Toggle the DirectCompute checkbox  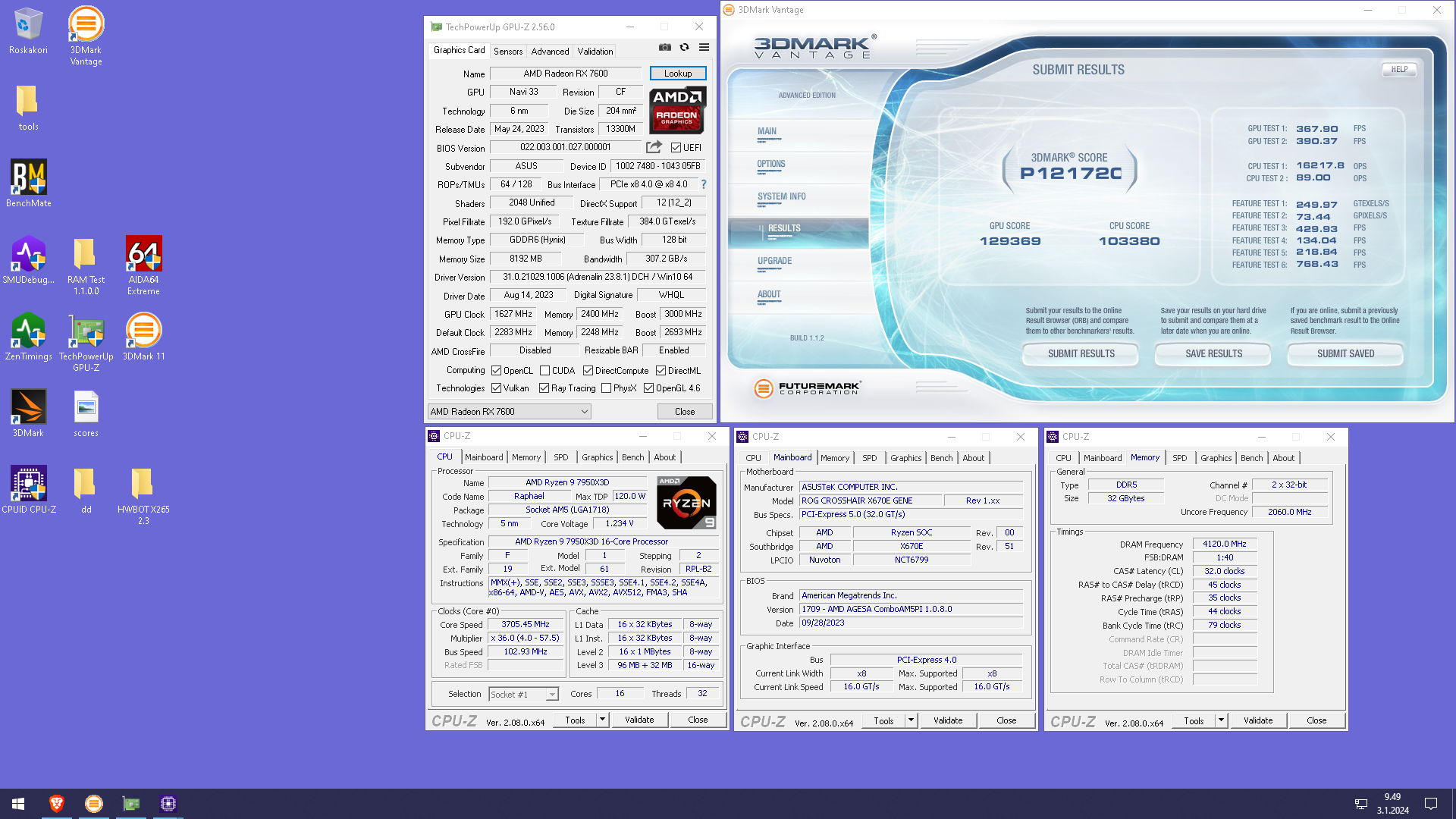click(588, 371)
